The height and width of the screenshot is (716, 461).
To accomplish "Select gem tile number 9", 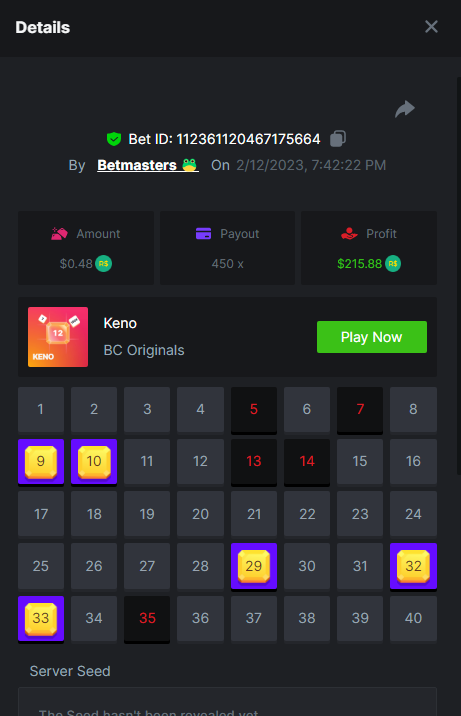I will pos(41,462).
